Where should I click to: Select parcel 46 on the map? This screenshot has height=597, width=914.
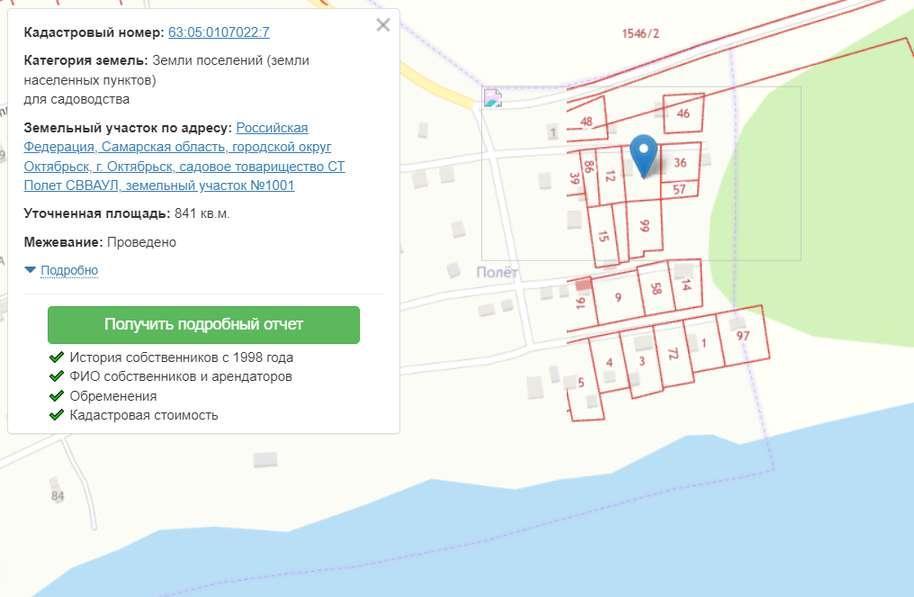click(x=683, y=113)
